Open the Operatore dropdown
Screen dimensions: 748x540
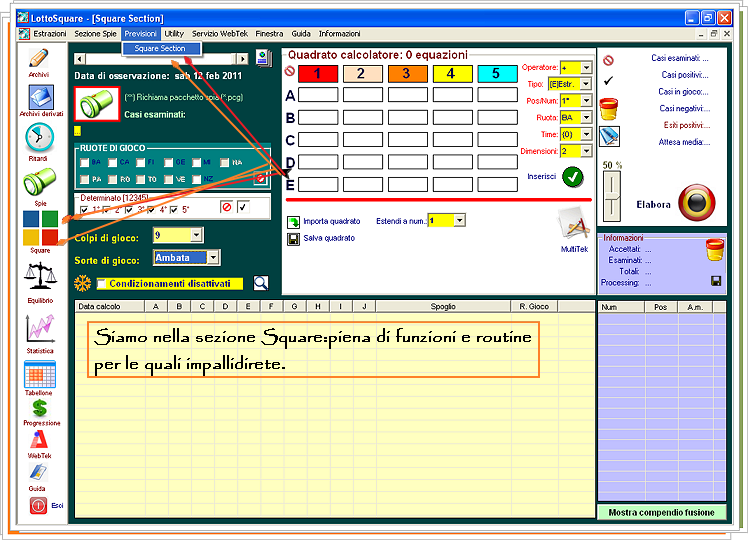coord(586,68)
